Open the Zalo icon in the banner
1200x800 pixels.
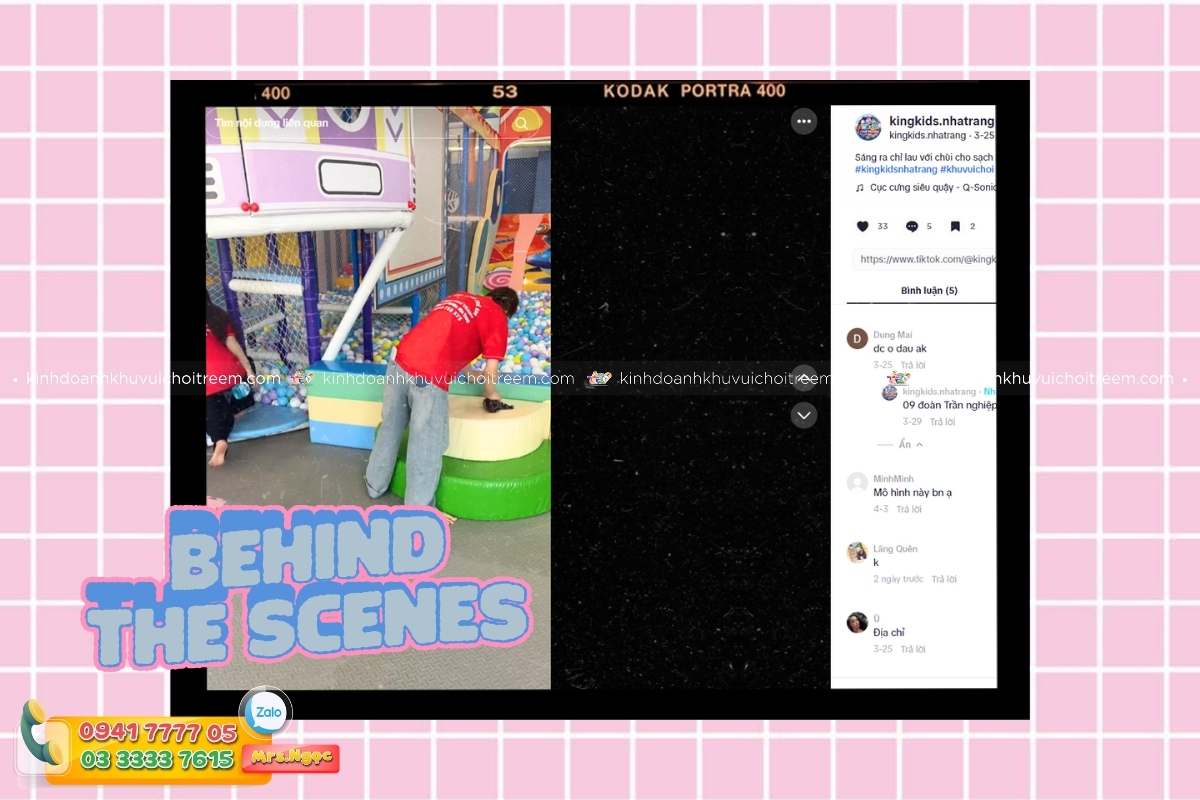[x=267, y=713]
